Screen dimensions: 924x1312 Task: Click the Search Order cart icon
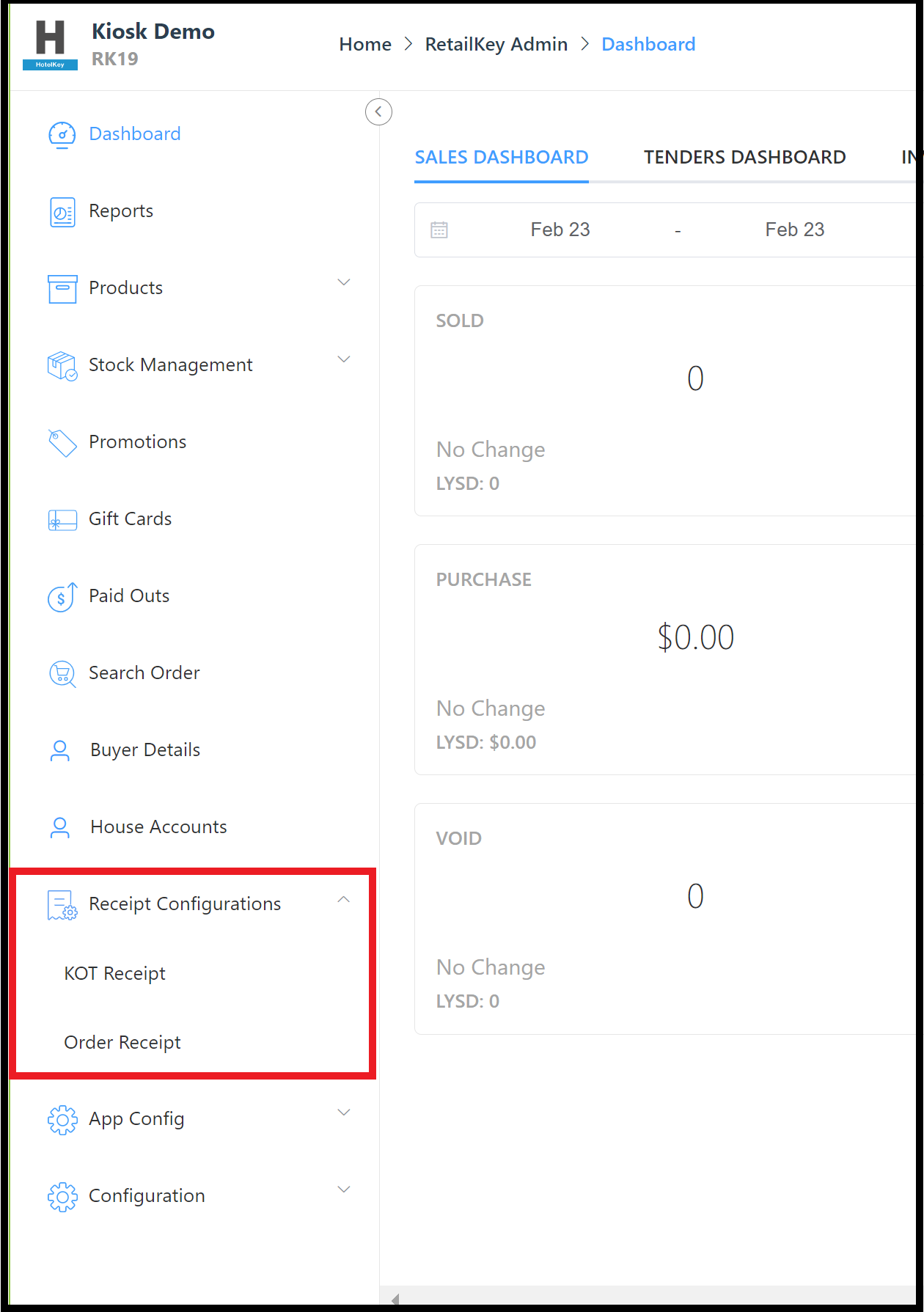pyautogui.click(x=62, y=674)
